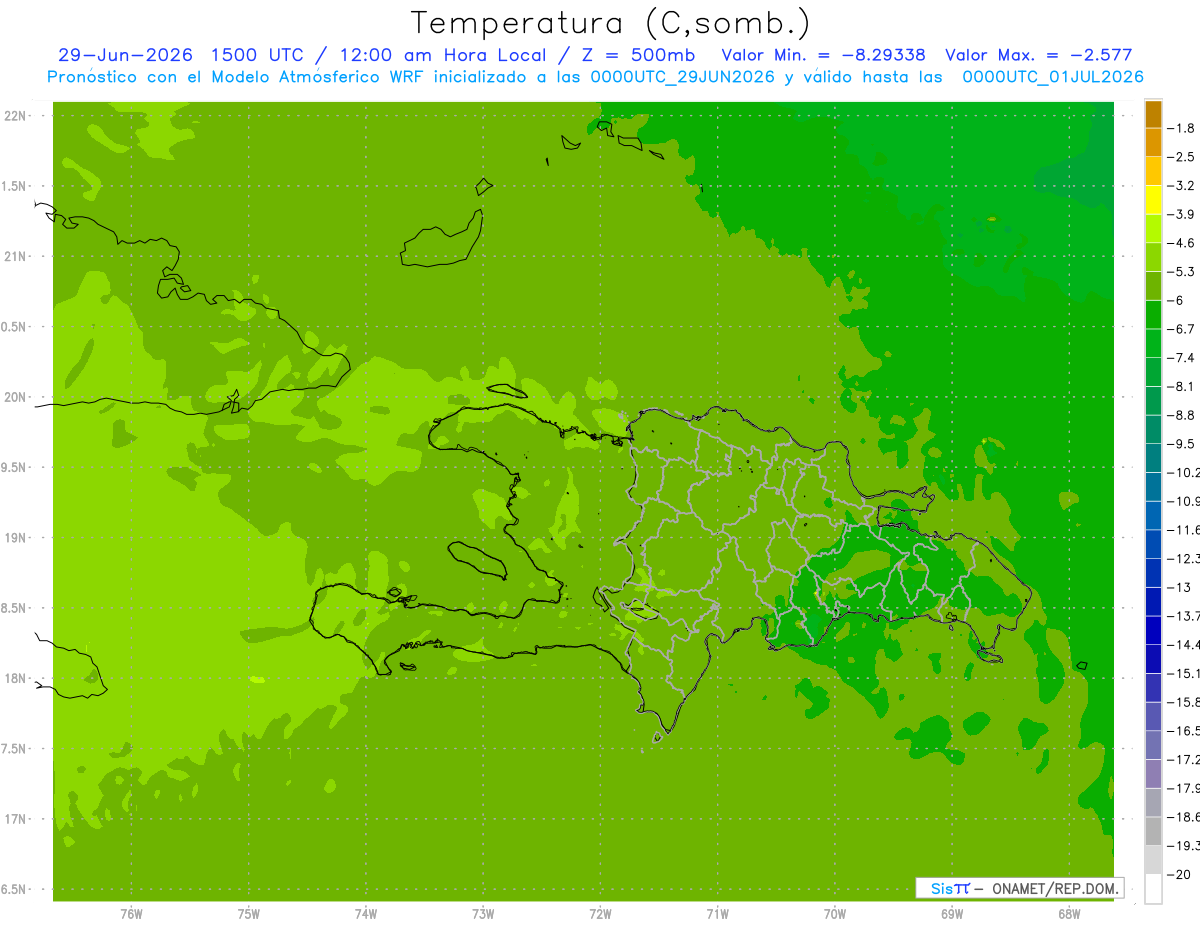Click the "-1.8" legend value

[1183, 128]
